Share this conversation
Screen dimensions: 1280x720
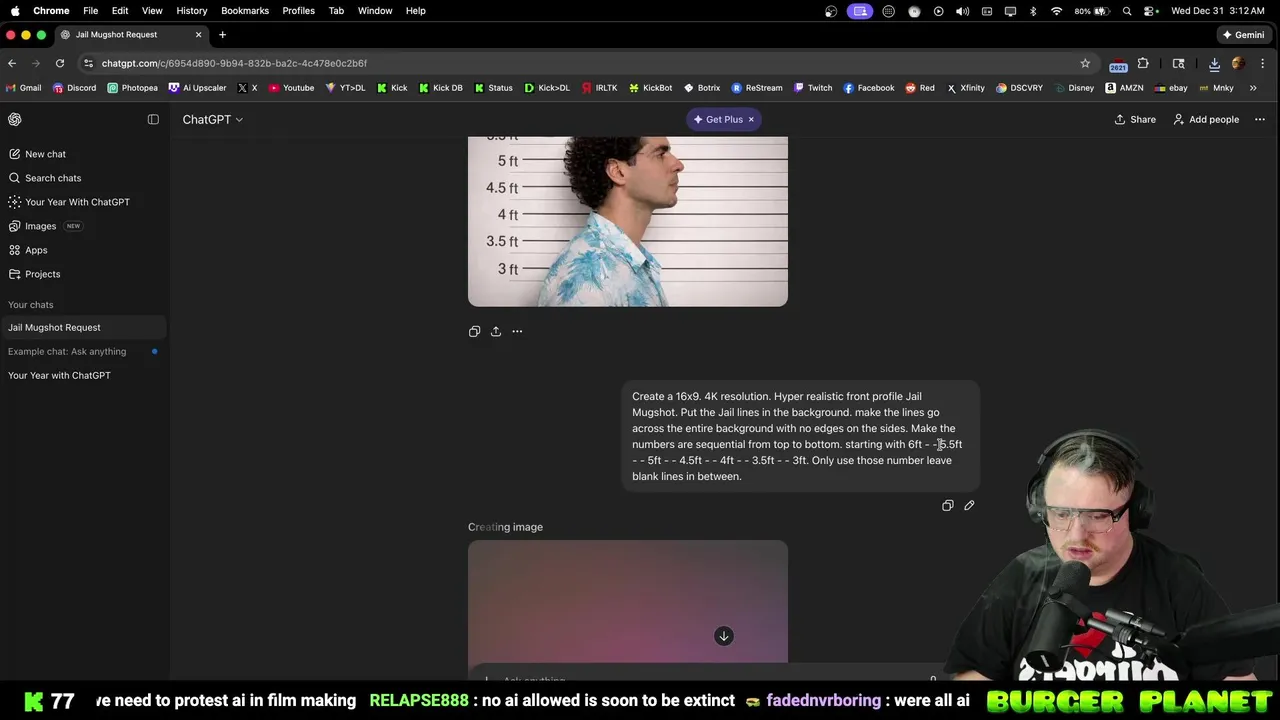1135,119
